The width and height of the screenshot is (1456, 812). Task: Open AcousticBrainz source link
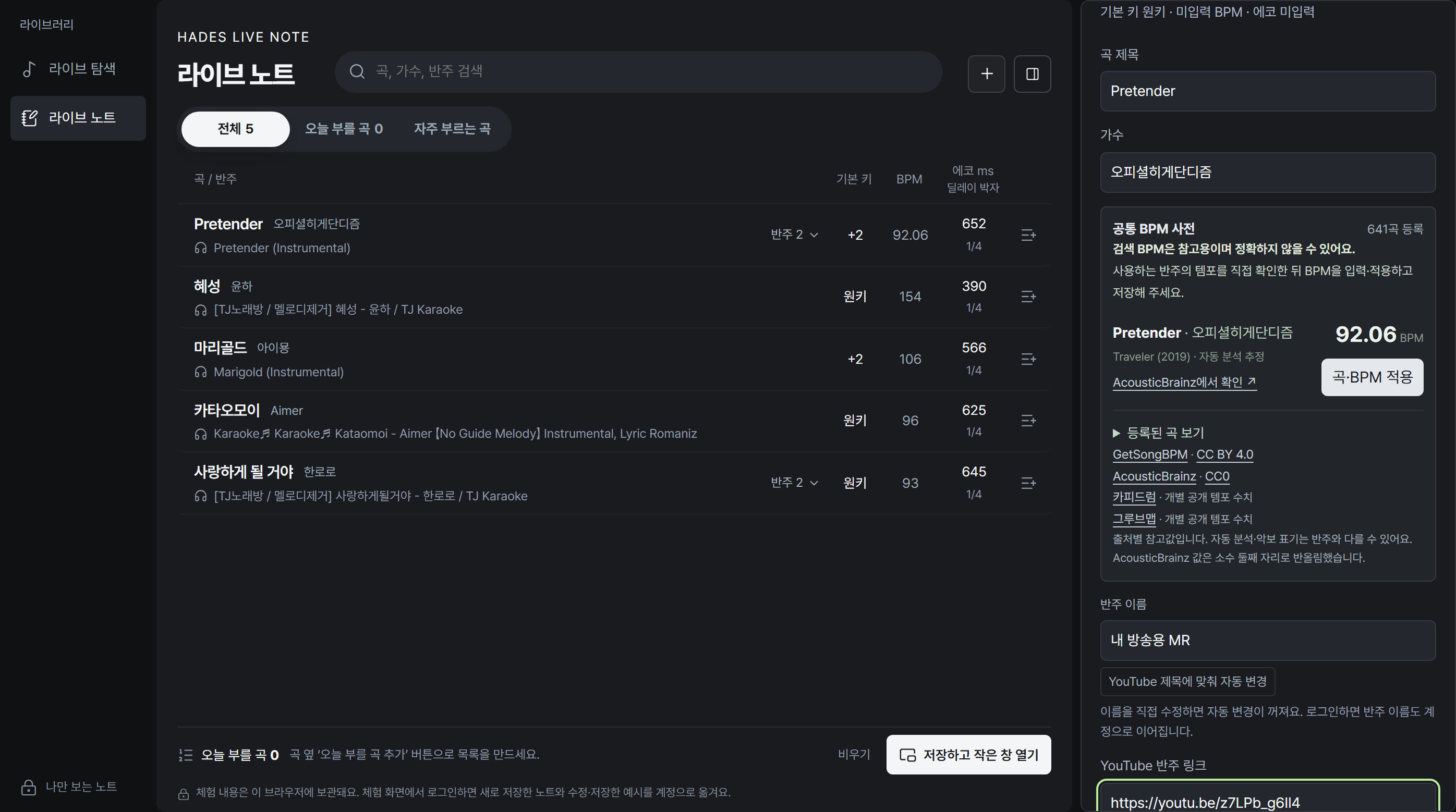click(1154, 476)
